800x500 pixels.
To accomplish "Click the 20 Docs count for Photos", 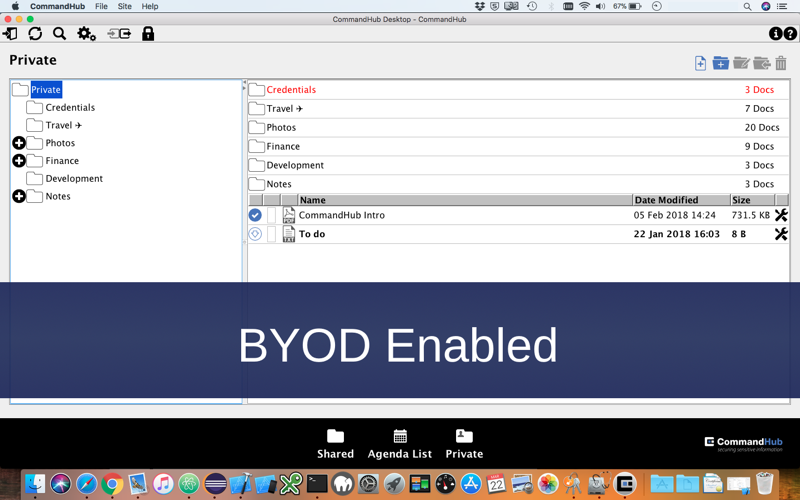I will click(762, 128).
